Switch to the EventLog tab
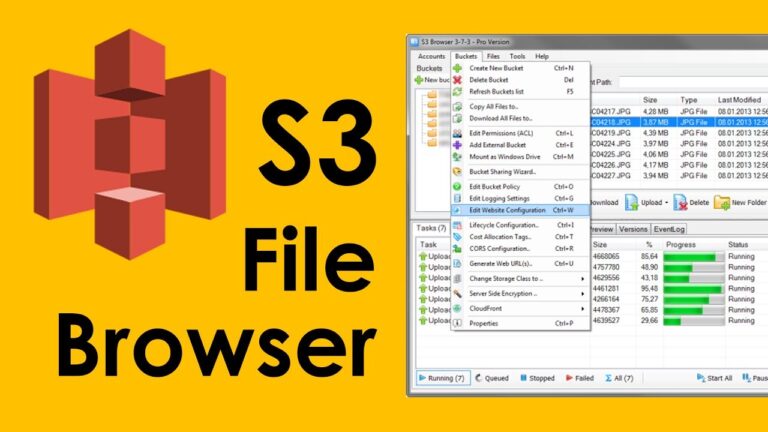The width and height of the screenshot is (768, 432). click(x=669, y=229)
